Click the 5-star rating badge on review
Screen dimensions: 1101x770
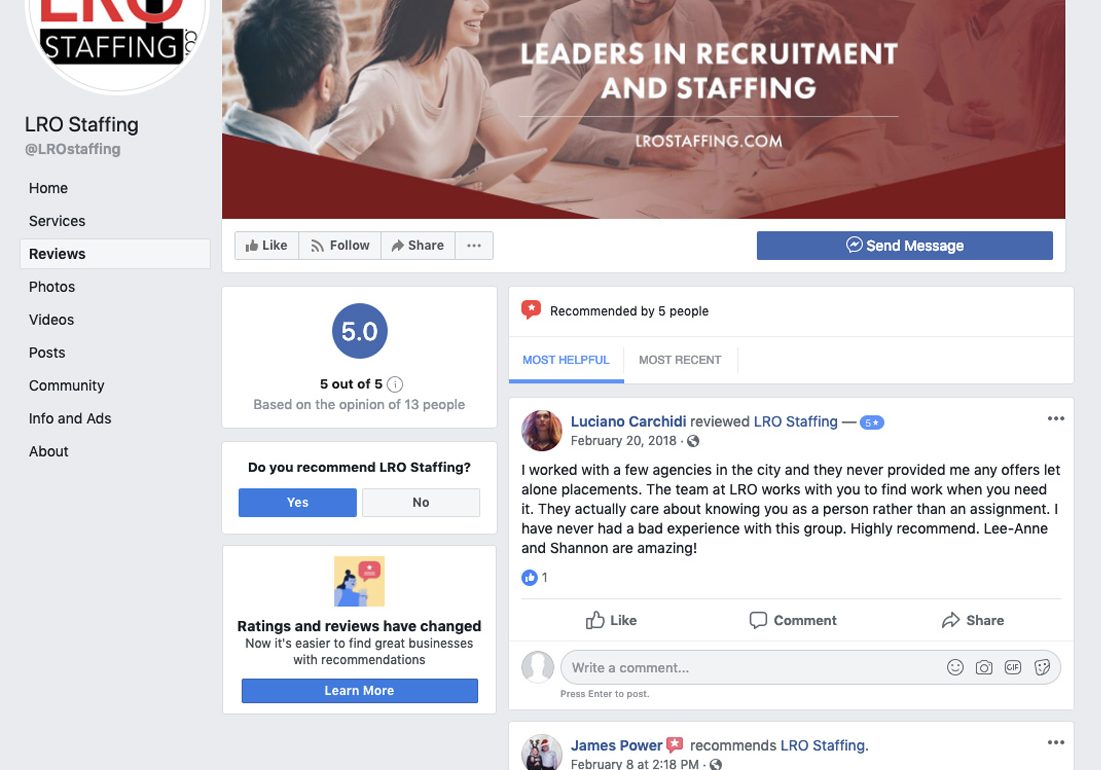(871, 423)
